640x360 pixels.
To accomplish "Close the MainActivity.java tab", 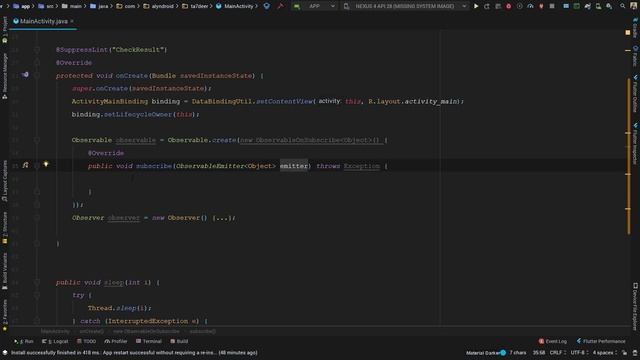I will pos(72,21).
